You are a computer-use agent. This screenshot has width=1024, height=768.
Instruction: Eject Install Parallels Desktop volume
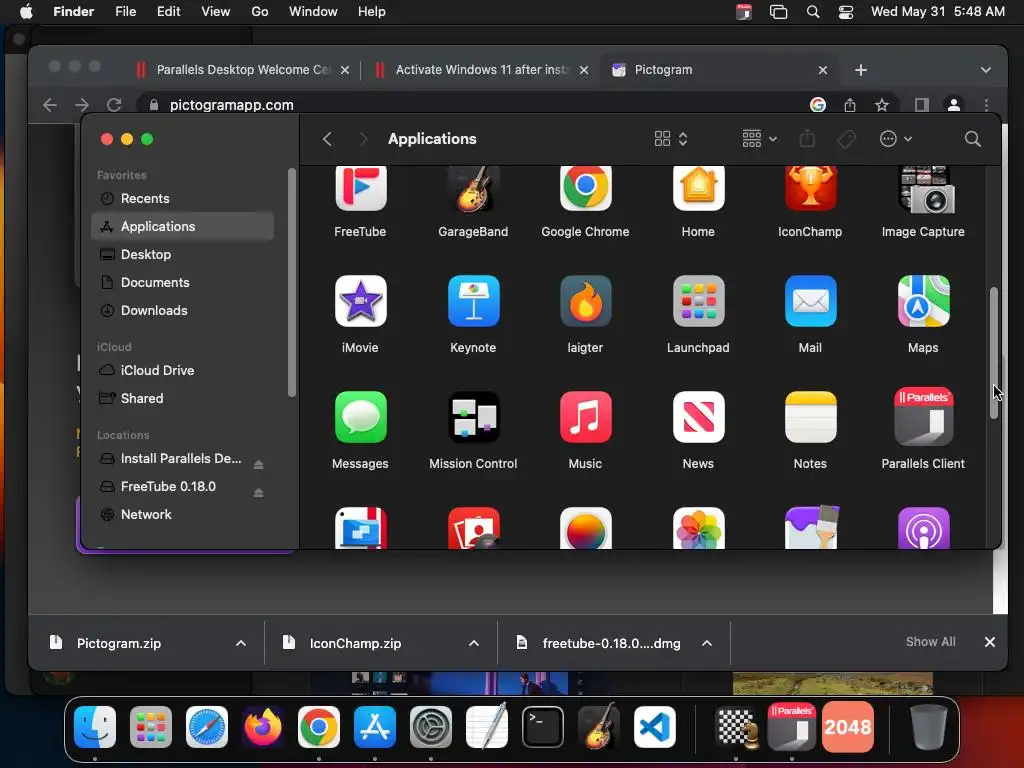(259, 464)
